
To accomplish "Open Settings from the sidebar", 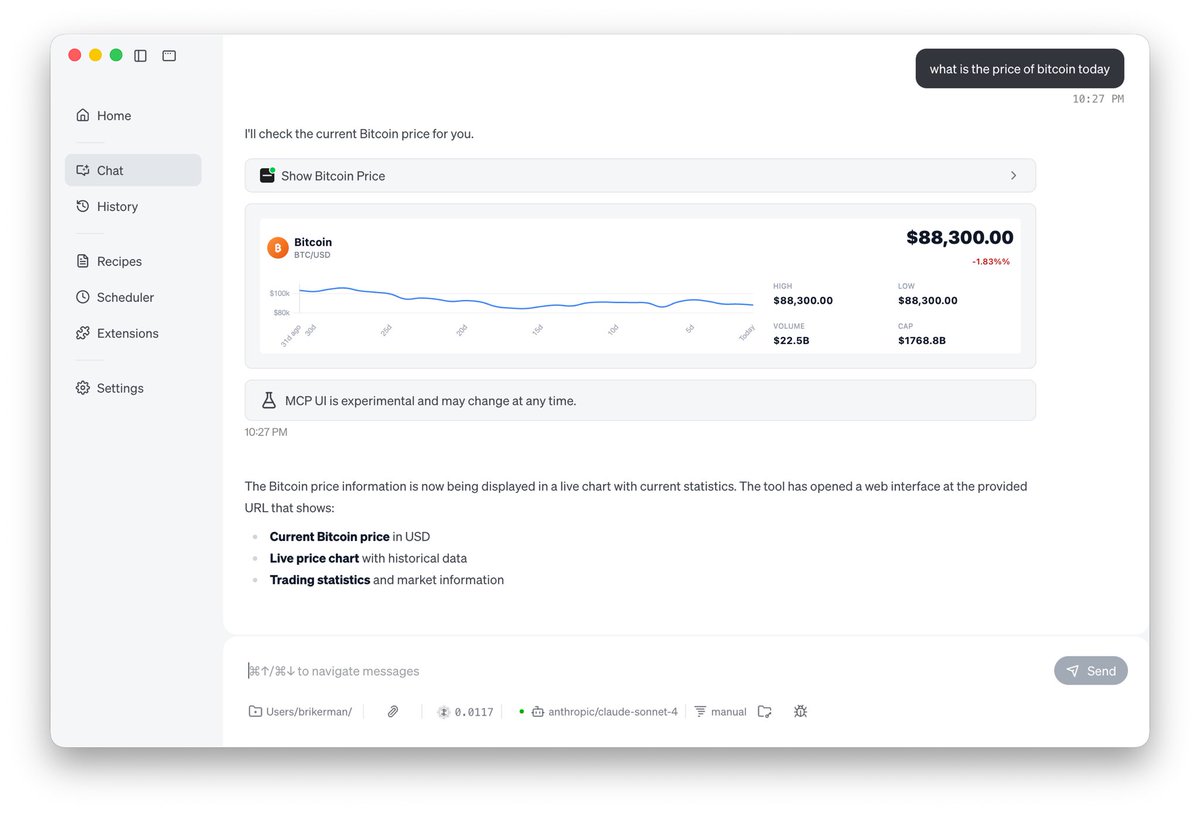I will [x=133, y=388].
